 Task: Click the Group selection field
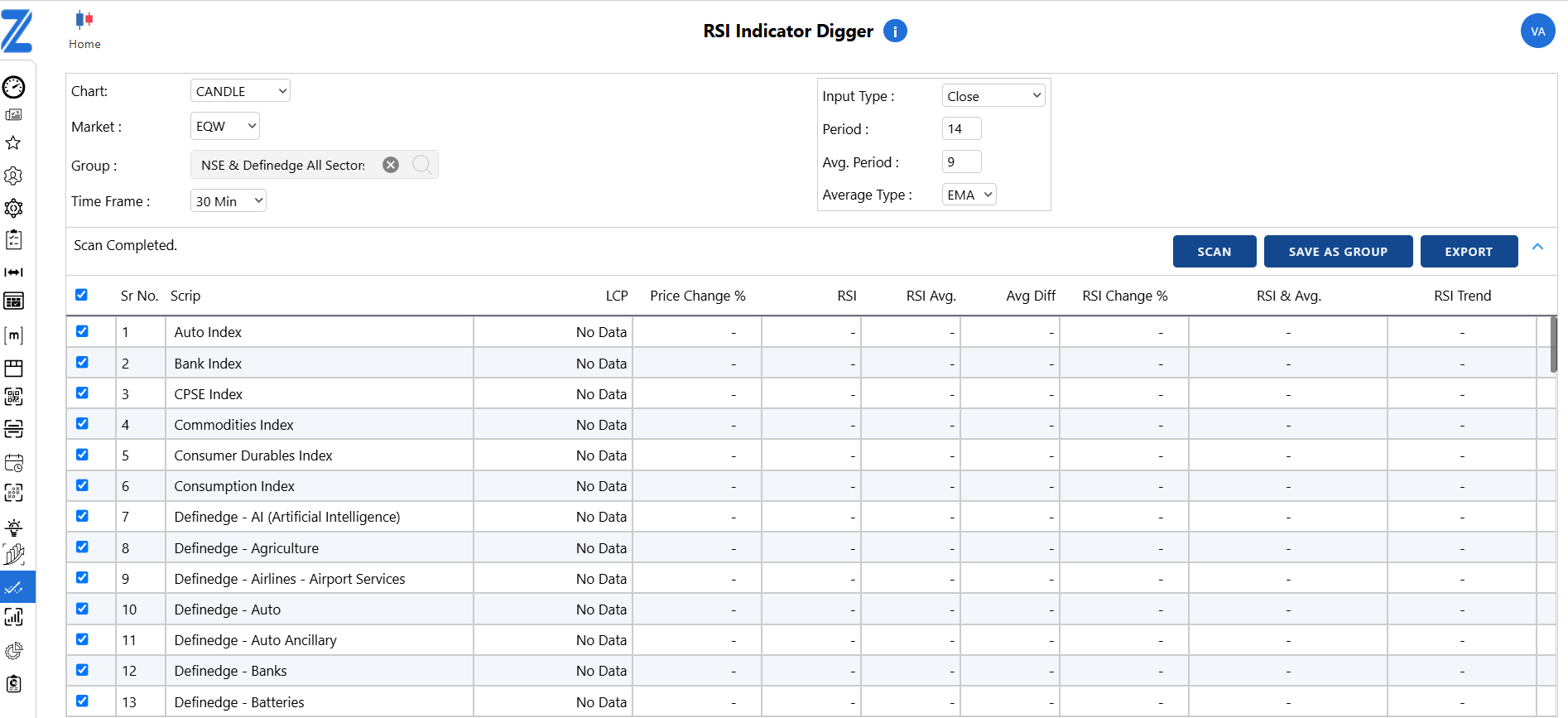click(315, 165)
